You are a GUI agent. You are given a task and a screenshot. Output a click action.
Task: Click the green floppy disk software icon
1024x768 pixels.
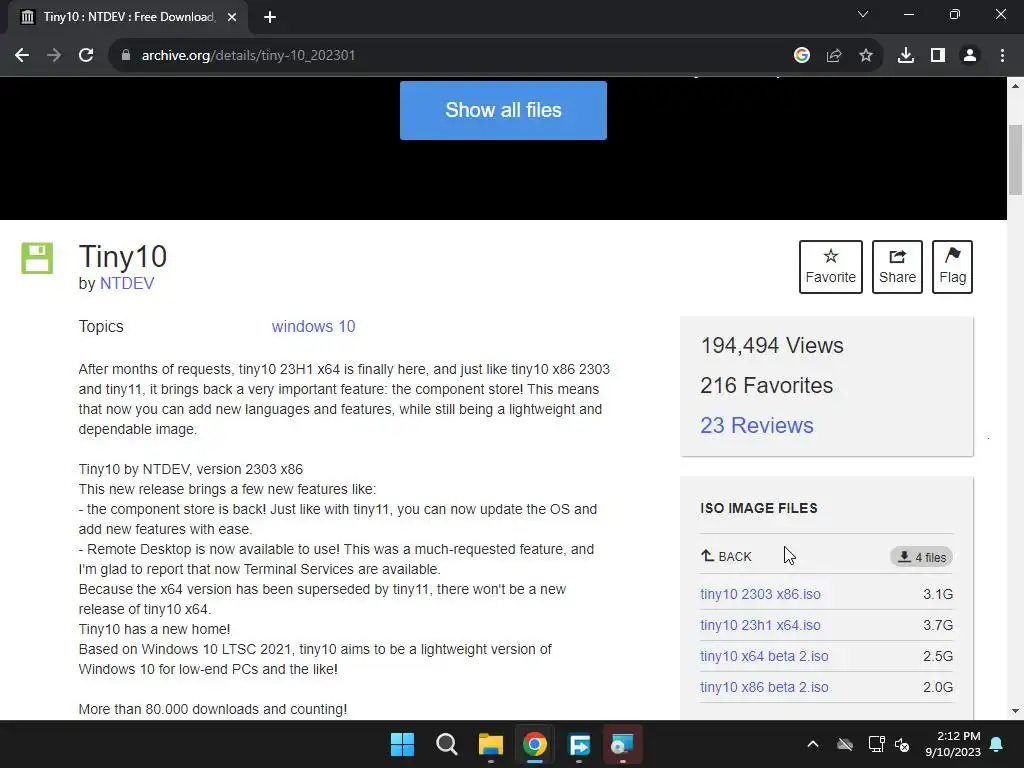[x=37, y=258]
